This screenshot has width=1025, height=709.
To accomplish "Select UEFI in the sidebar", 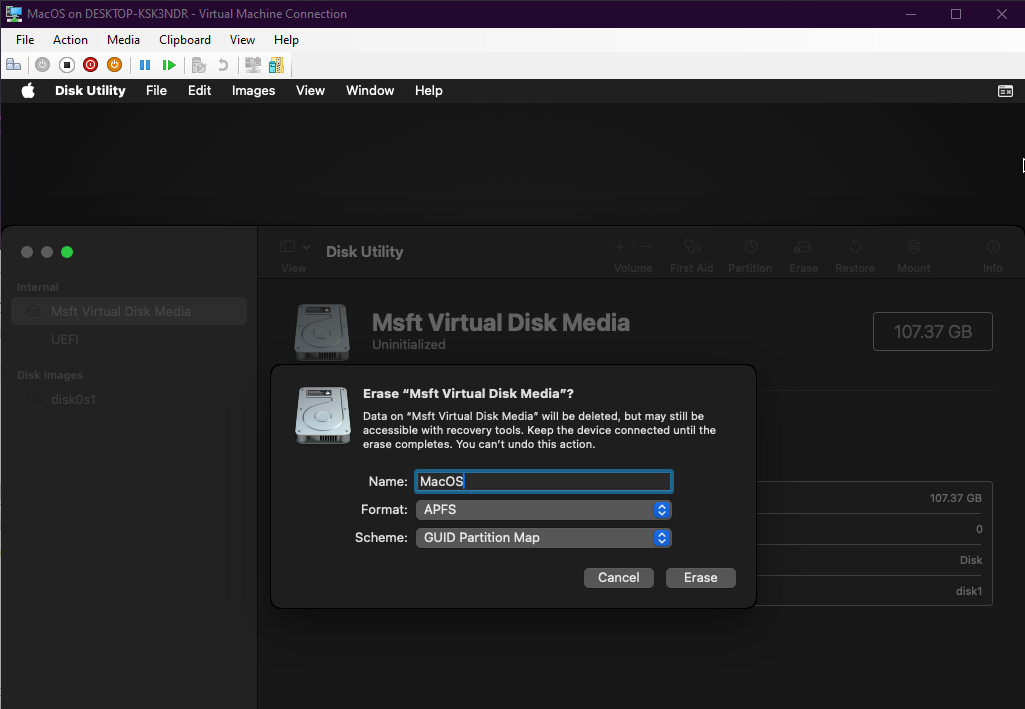I will pos(65,340).
